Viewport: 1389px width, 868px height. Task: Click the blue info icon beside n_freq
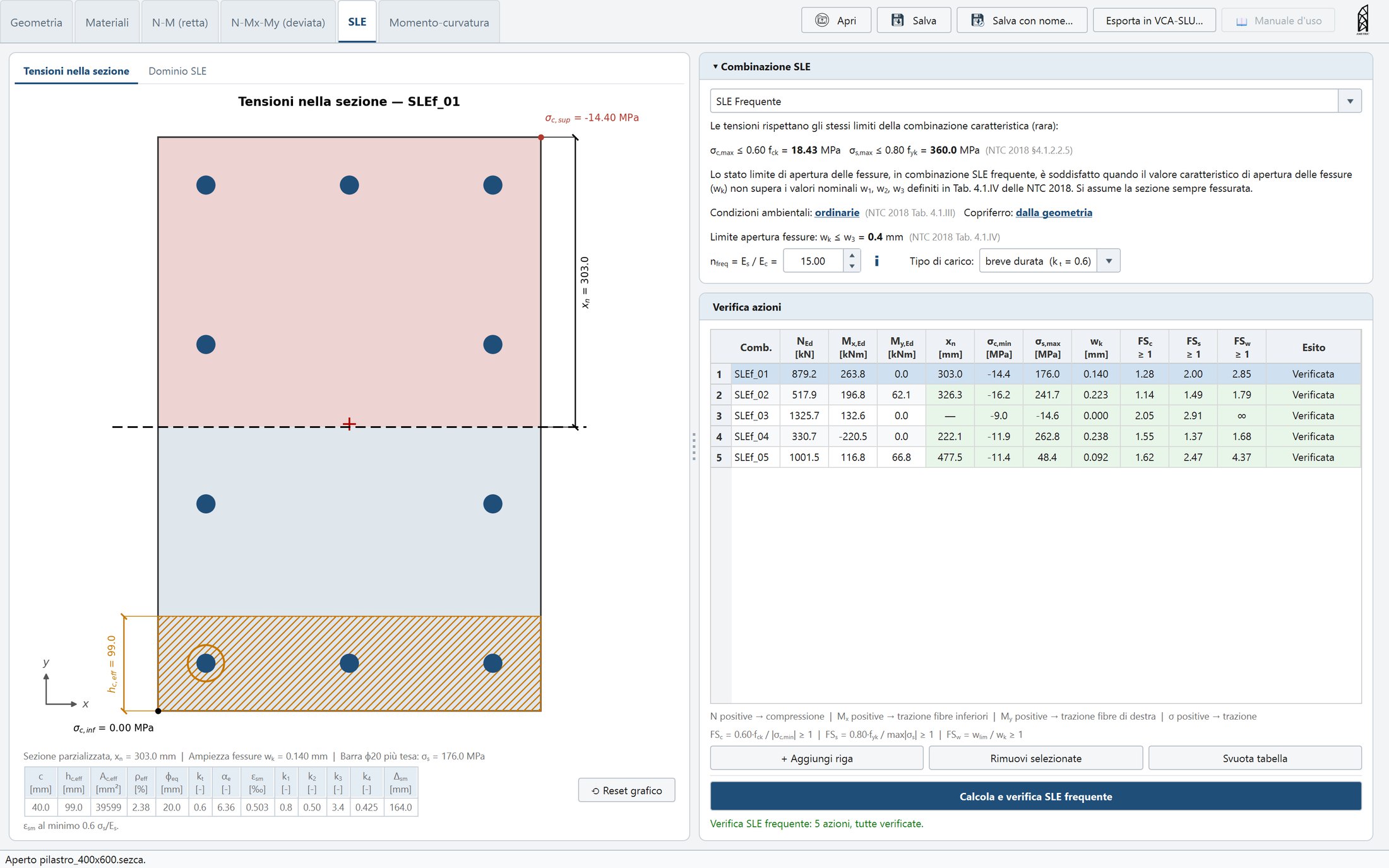point(876,261)
